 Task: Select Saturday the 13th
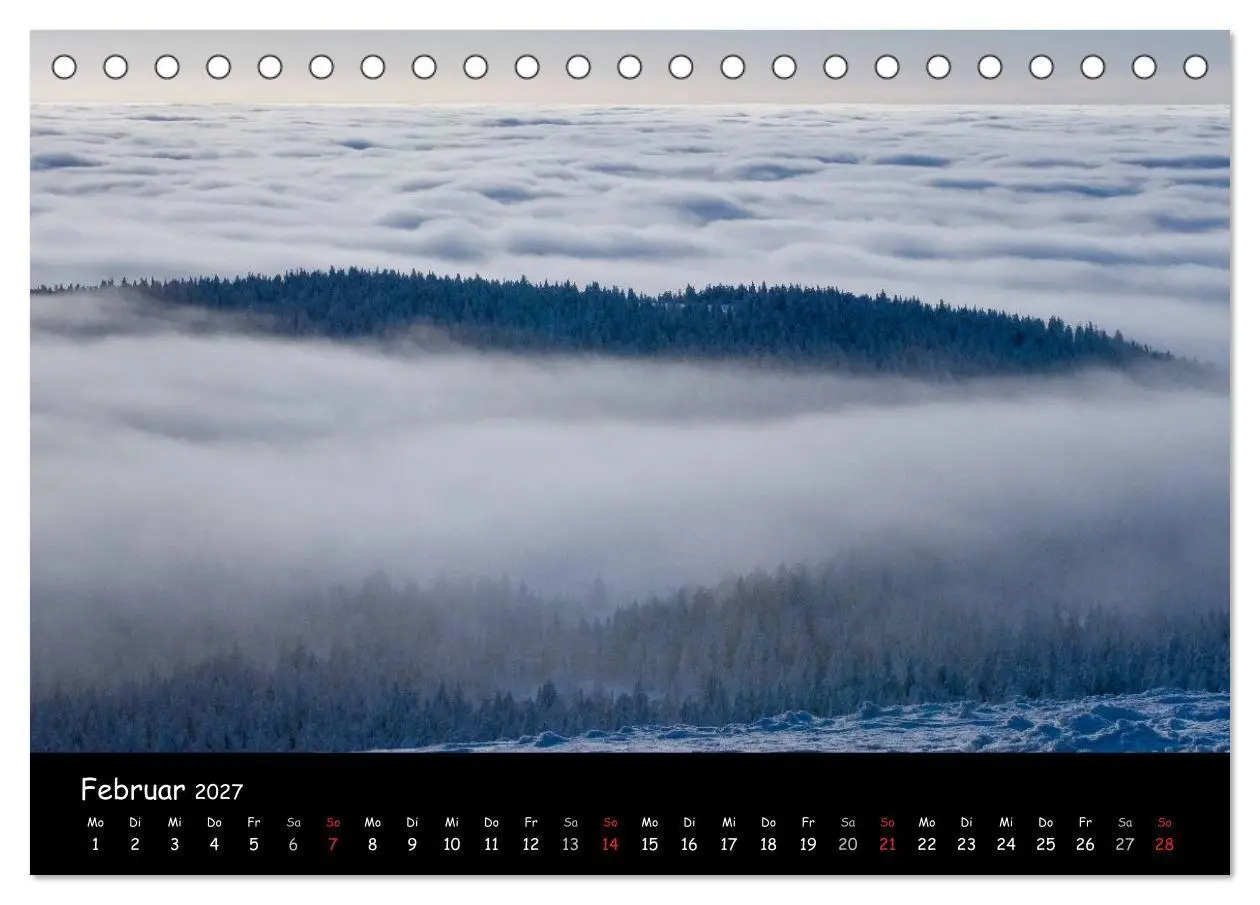pyautogui.click(x=570, y=844)
